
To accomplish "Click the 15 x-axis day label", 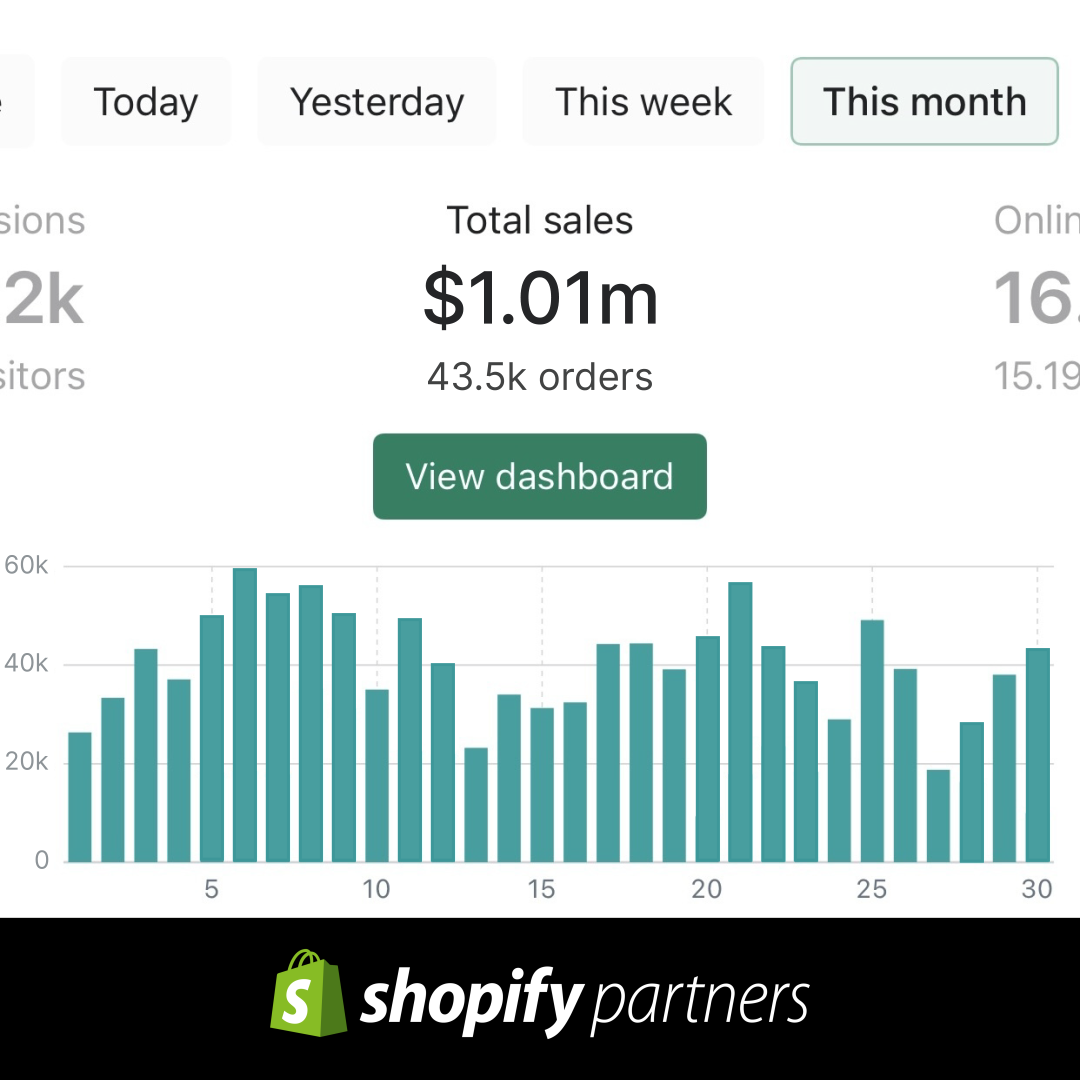I will pyautogui.click(x=541, y=889).
